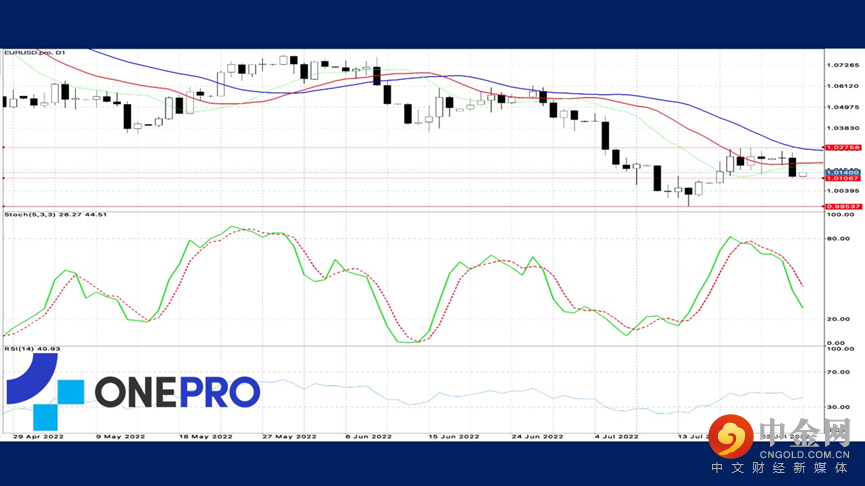Click the 9 May 2022 date label

(120, 436)
